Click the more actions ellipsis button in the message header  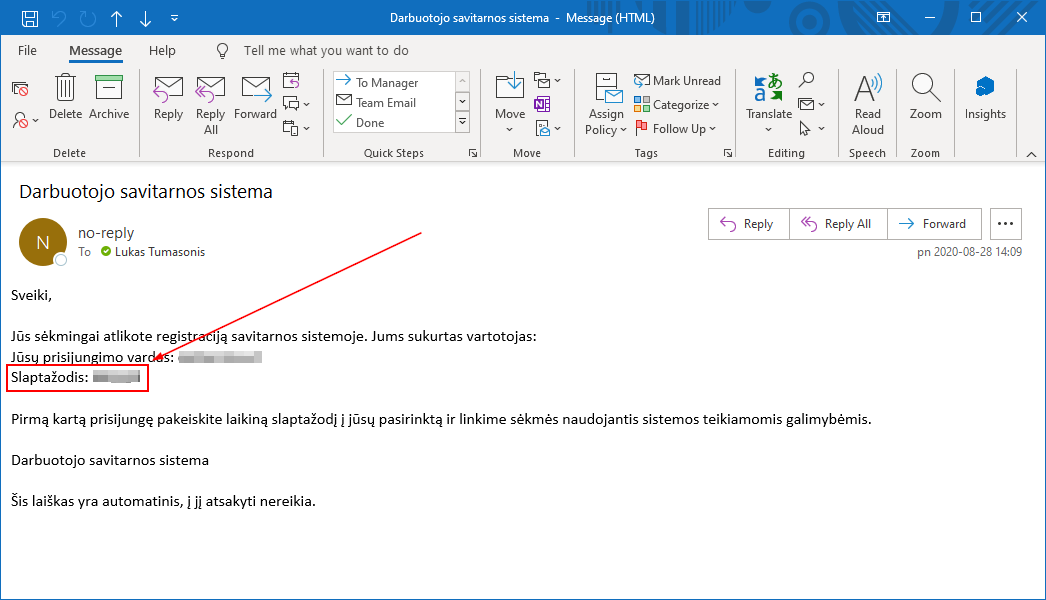pos(1005,224)
